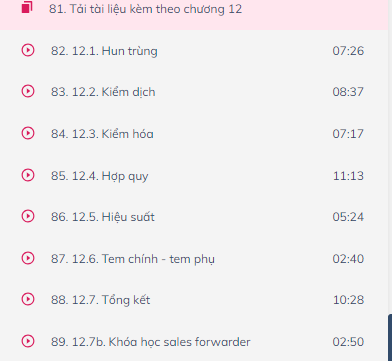
Task: Click the document icon beside lesson 81
Action: pyautogui.click(x=27, y=7)
